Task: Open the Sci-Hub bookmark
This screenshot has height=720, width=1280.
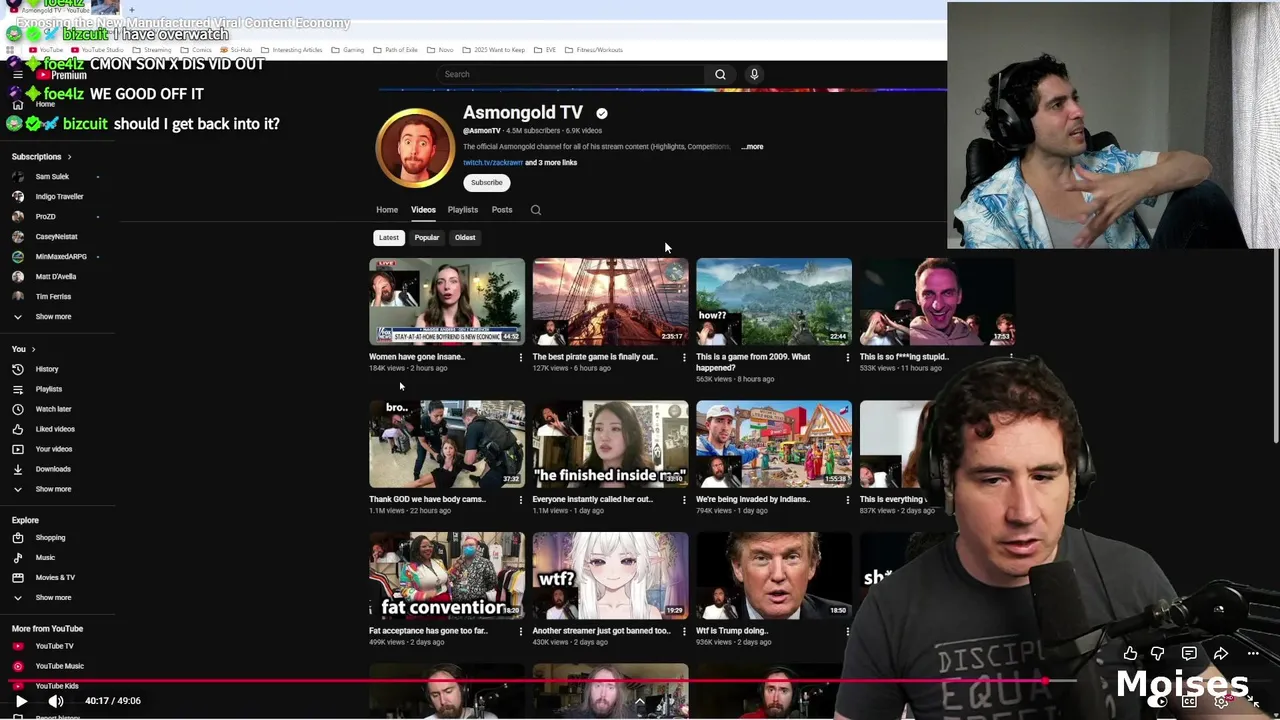Action: click(x=236, y=50)
